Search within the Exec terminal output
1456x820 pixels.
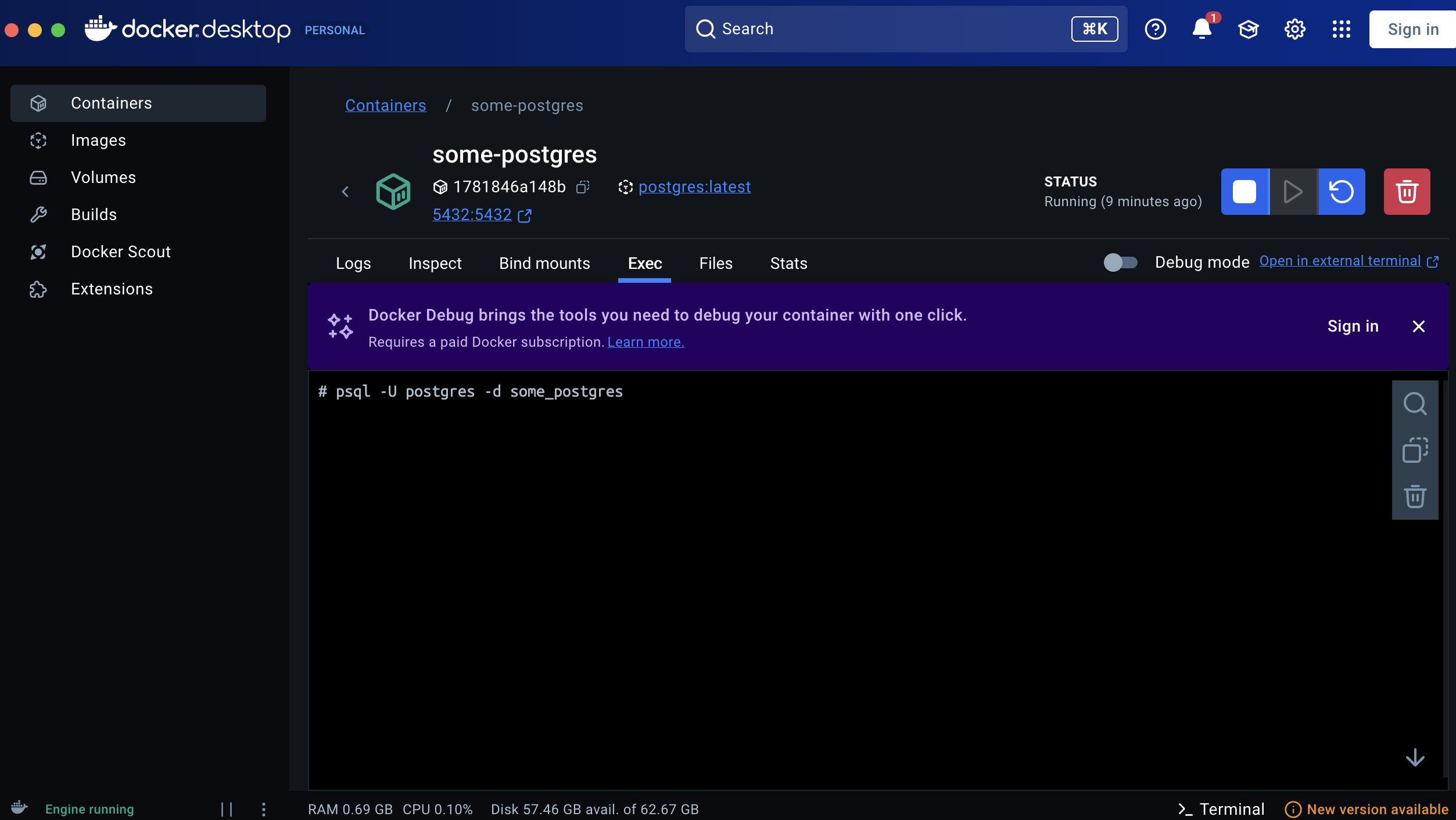click(1415, 403)
